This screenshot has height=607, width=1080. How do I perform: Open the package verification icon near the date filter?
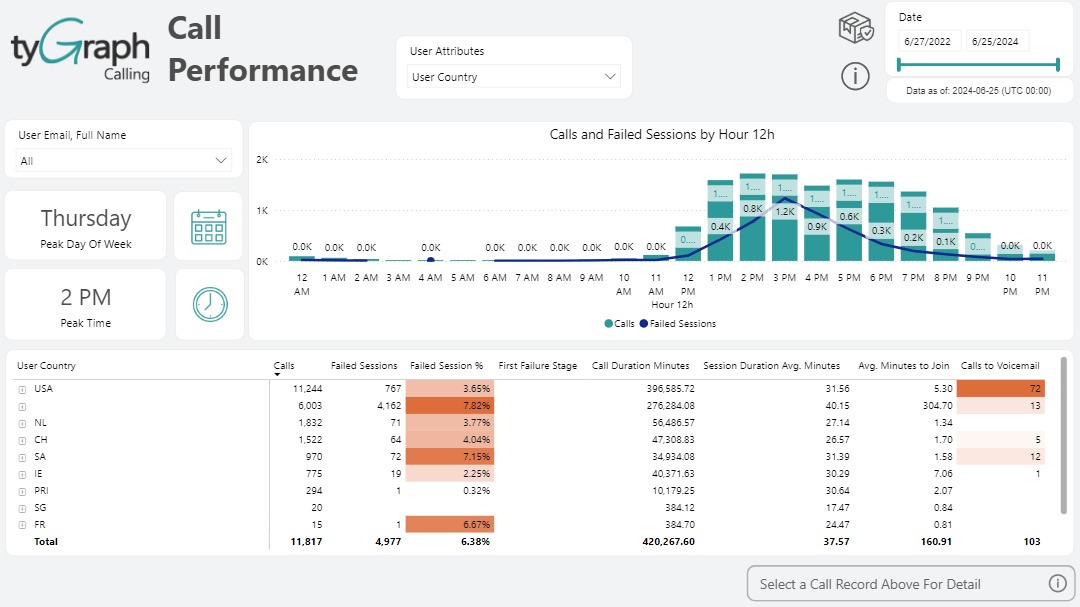(856, 29)
